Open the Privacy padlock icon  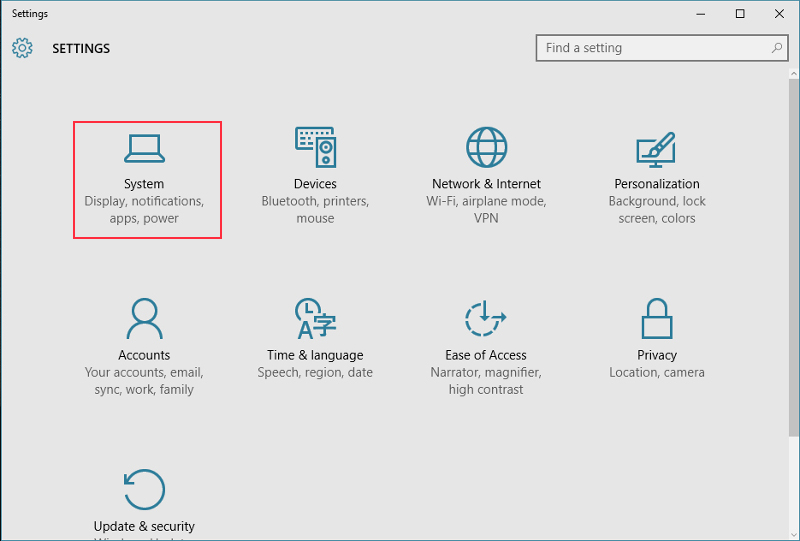(x=657, y=318)
